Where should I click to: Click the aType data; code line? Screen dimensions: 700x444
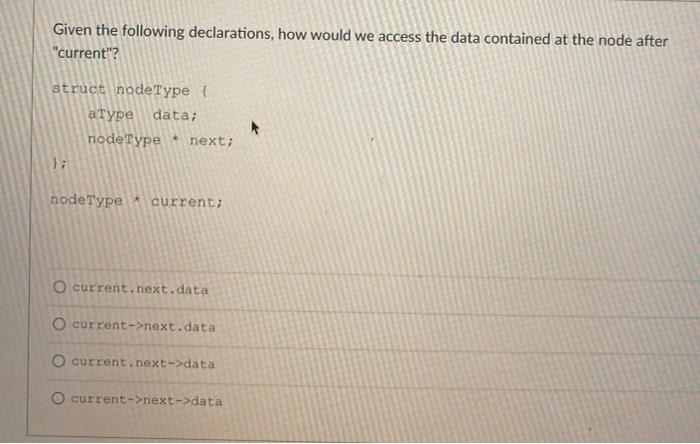click(142, 115)
